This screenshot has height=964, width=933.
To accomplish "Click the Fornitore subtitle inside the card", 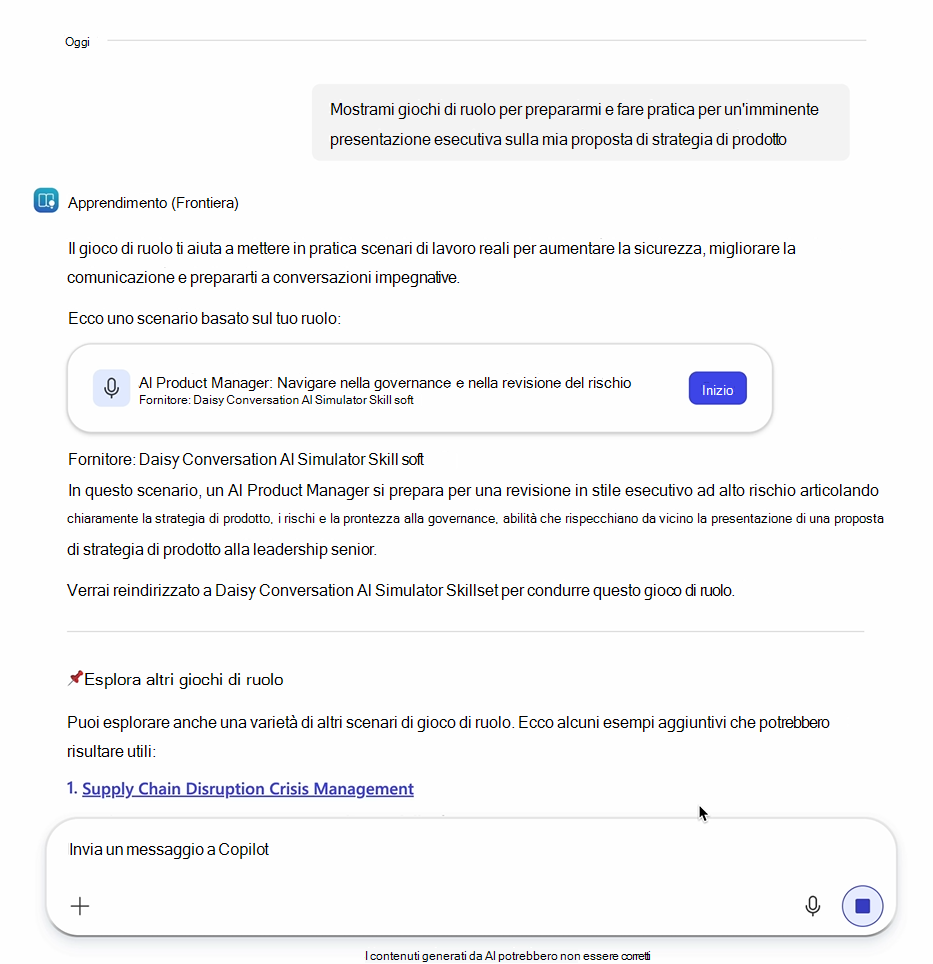I will click(x=276, y=400).
